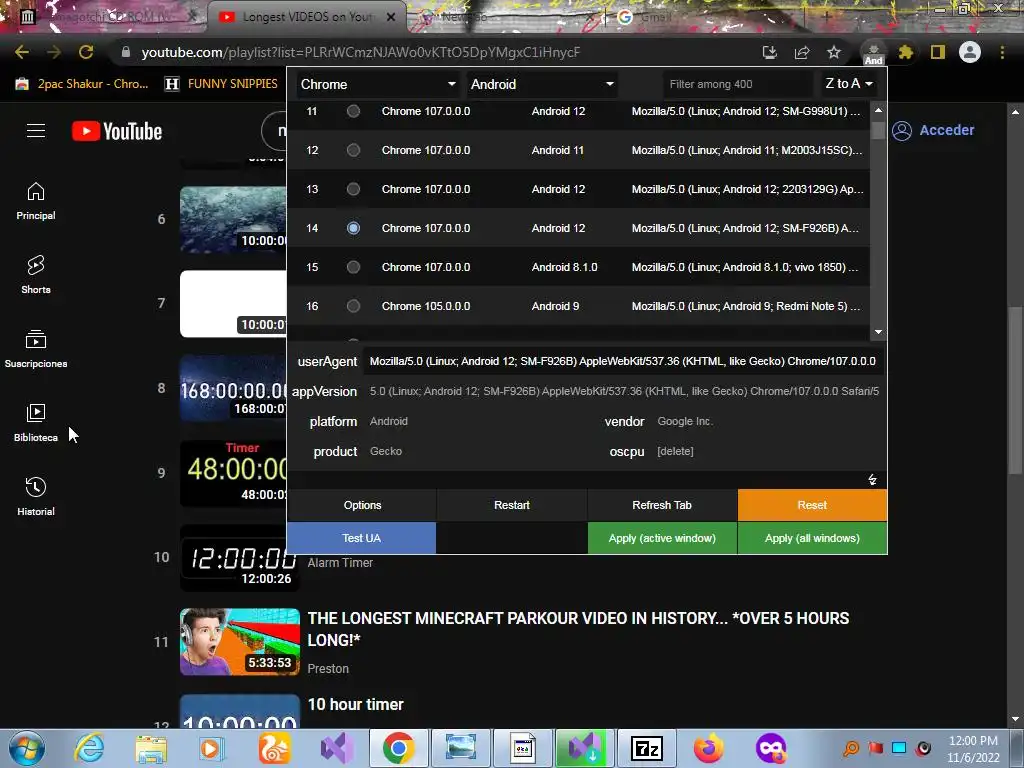Screen dimensions: 1024x768
Task: Click the product field showing Gecko
Action: (480, 451)
